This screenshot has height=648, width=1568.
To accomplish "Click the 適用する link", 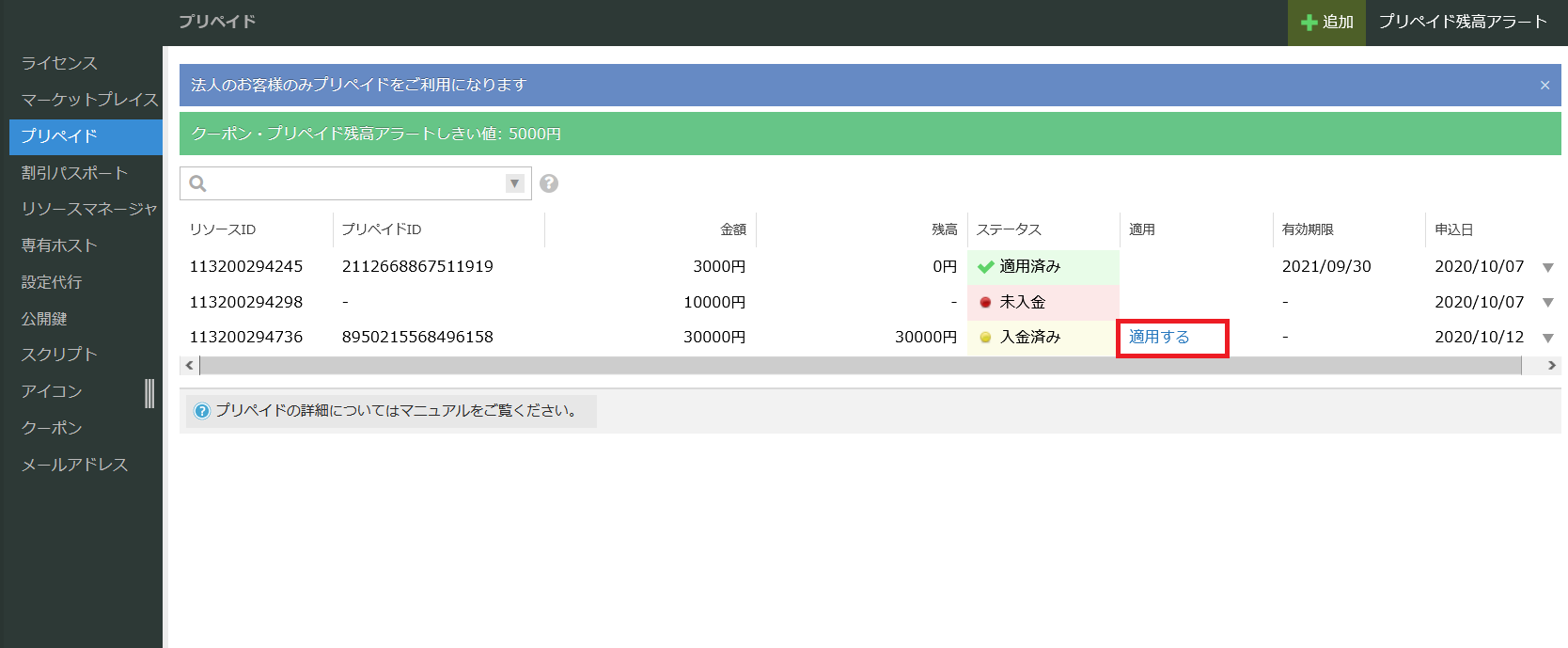I will click(1159, 337).
